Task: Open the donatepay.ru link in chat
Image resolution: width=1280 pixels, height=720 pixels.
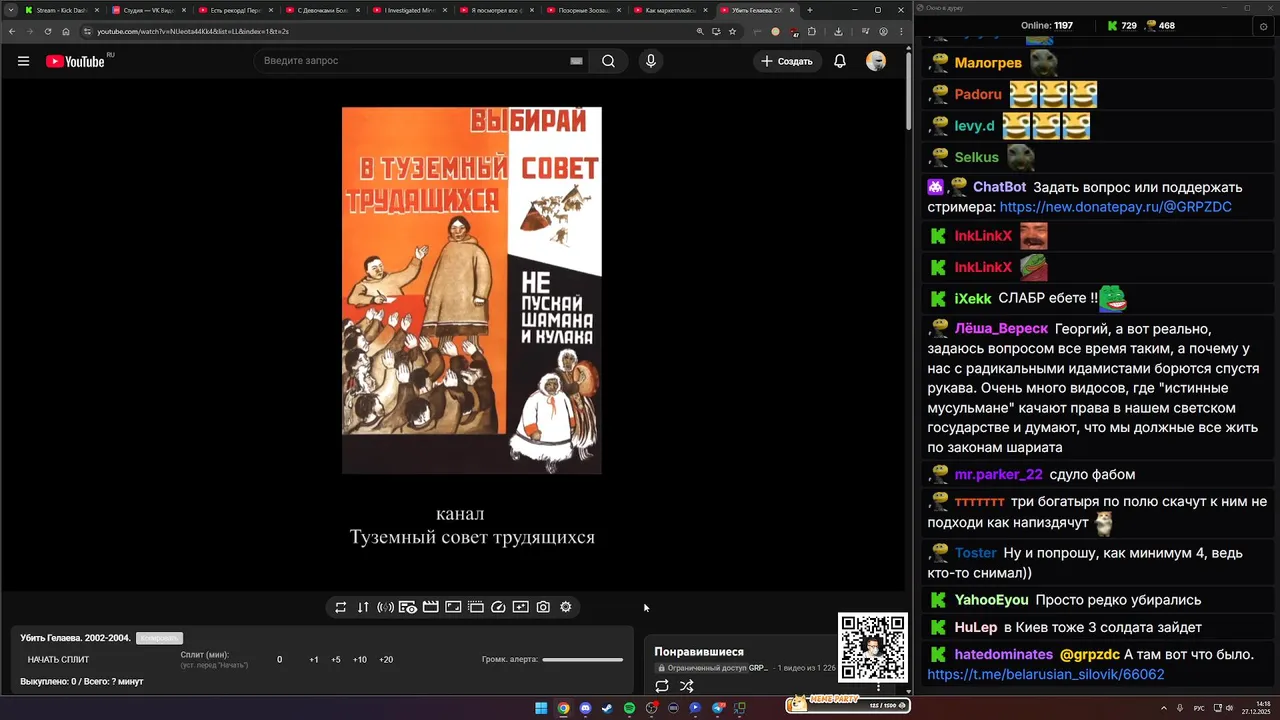Action: (1115, 207)
